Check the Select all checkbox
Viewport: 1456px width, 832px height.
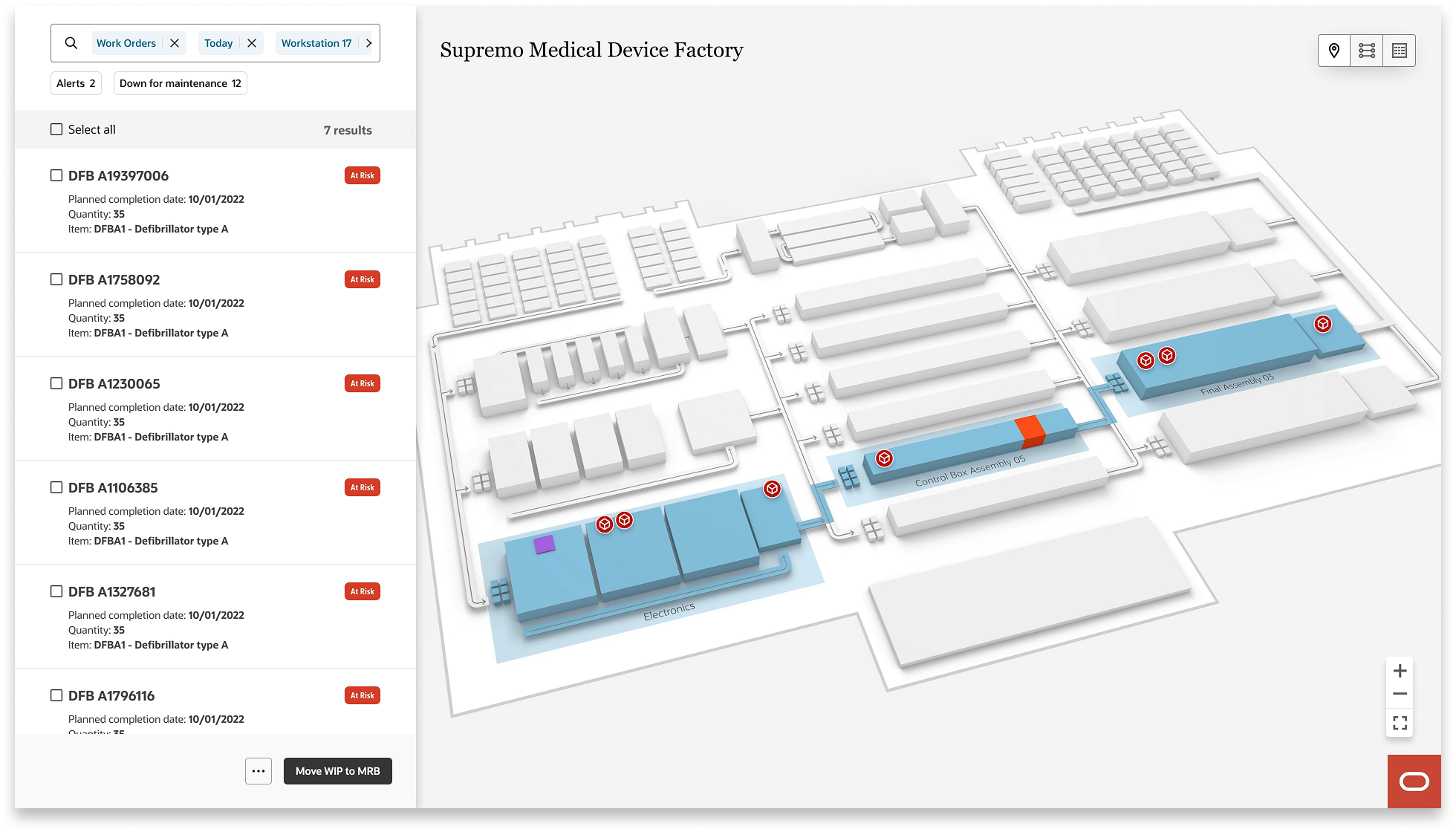[56, 129]
